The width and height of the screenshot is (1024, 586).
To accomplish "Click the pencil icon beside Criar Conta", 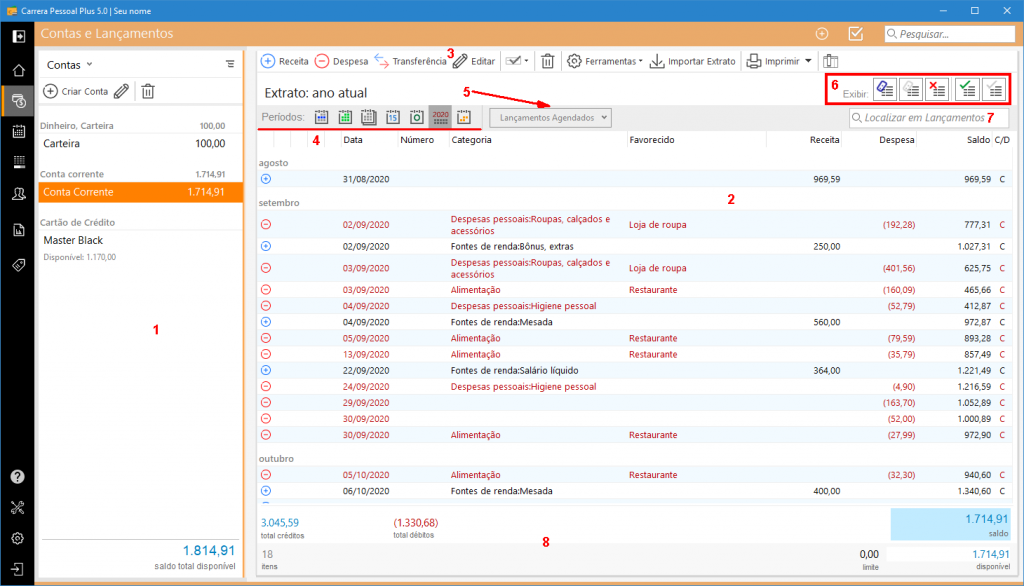I will 121,91.
